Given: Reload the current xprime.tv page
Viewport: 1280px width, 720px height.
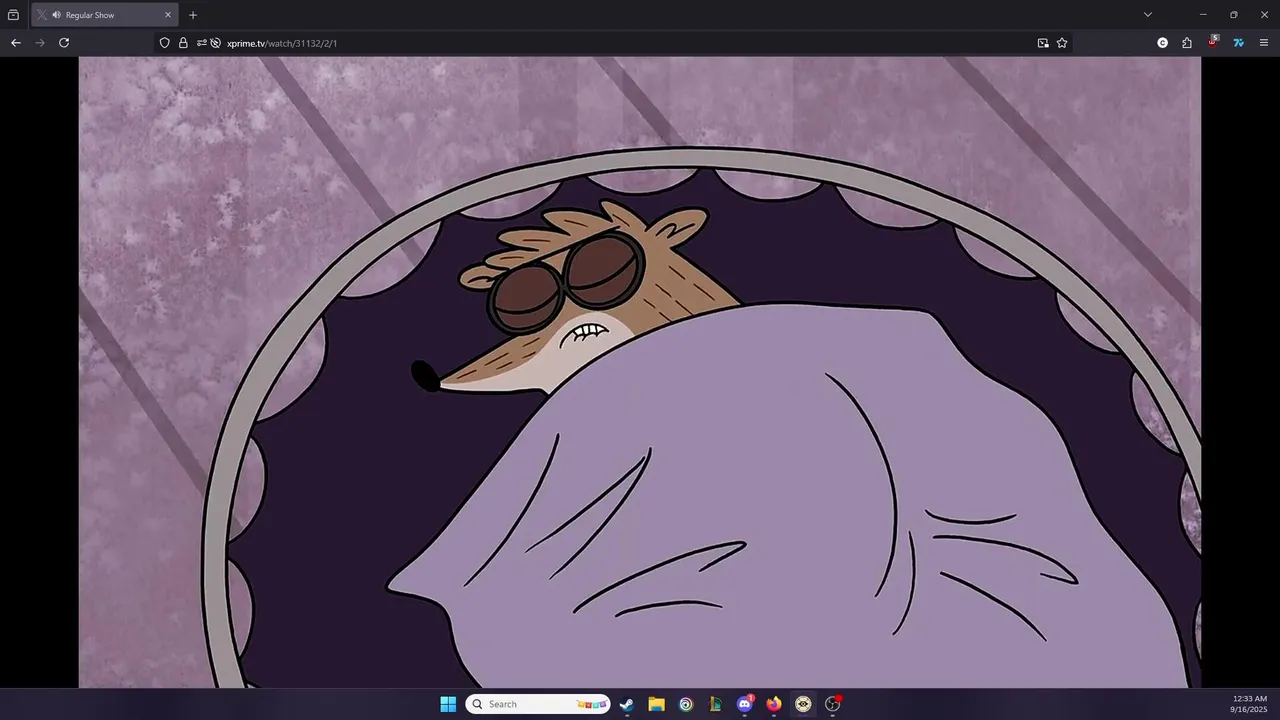Looking at the screenshot, I should [64, 43].
